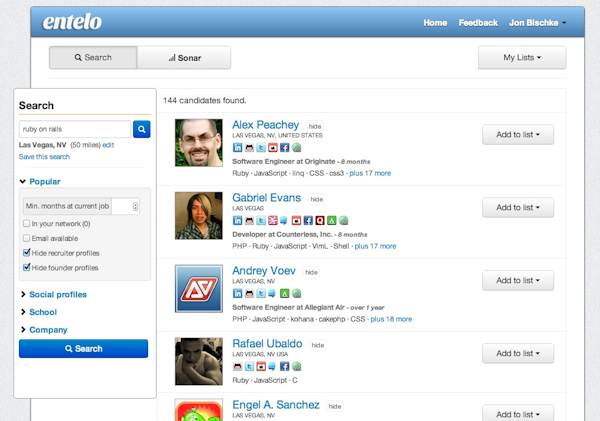
Task: Open 'Add to list' for Rafael Ubaldo
Action: [x=518, y=353]
